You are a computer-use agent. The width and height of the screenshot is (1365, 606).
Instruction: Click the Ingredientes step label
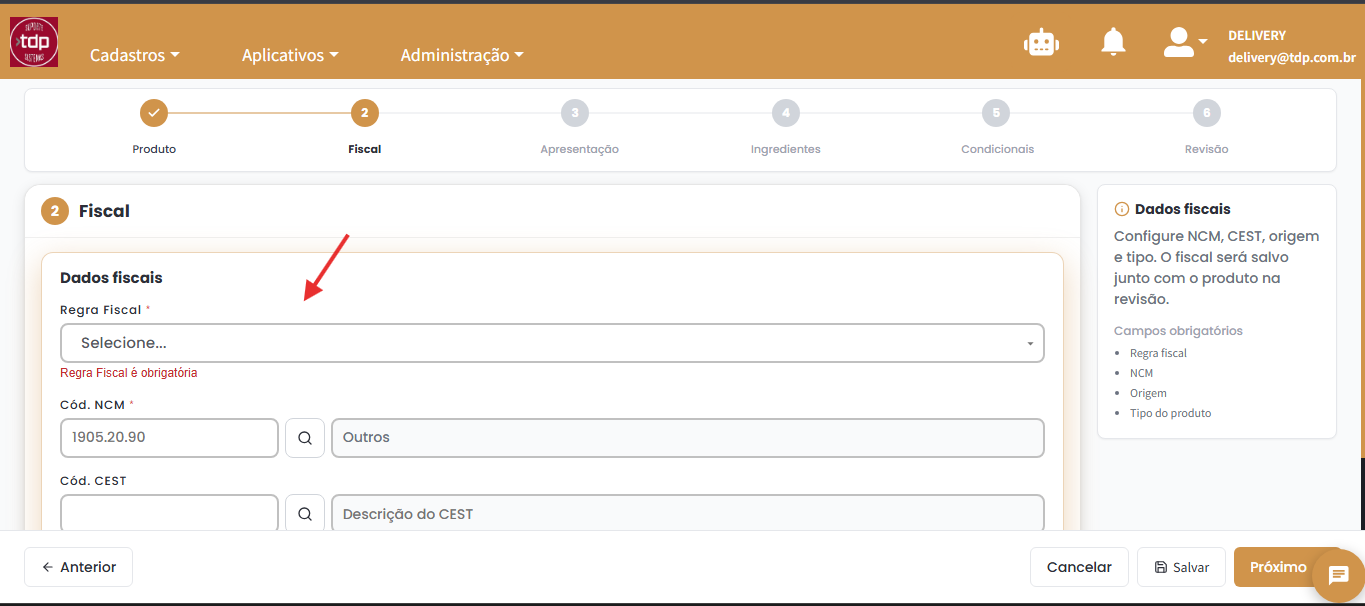coord(786,149)
